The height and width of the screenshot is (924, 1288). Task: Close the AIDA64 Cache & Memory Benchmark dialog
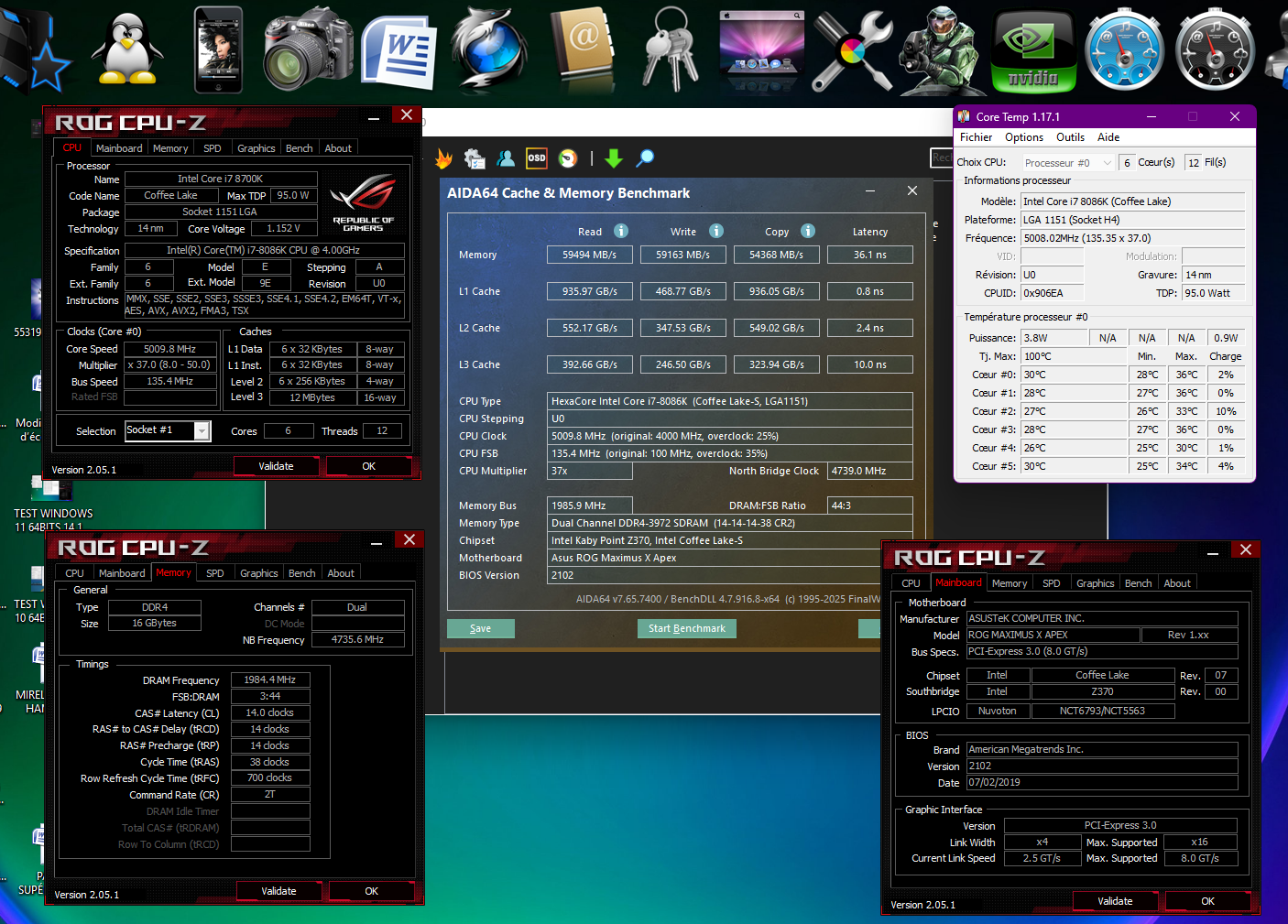click(912, 190)
